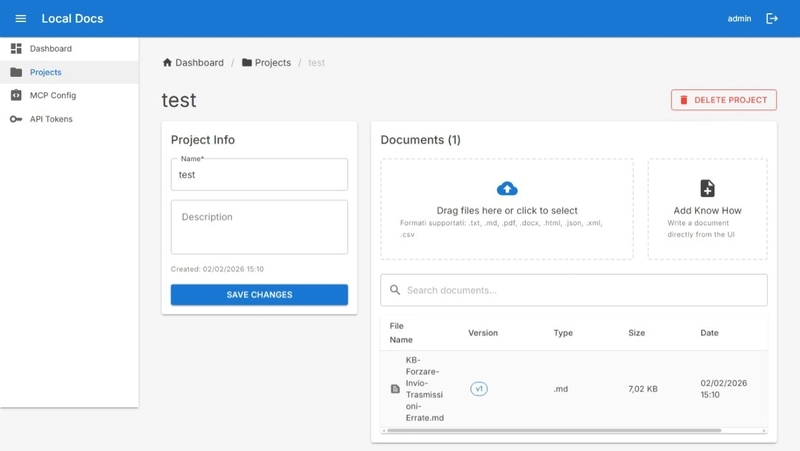
Task: Click the markdown file icon in document row
Action: 395,389
